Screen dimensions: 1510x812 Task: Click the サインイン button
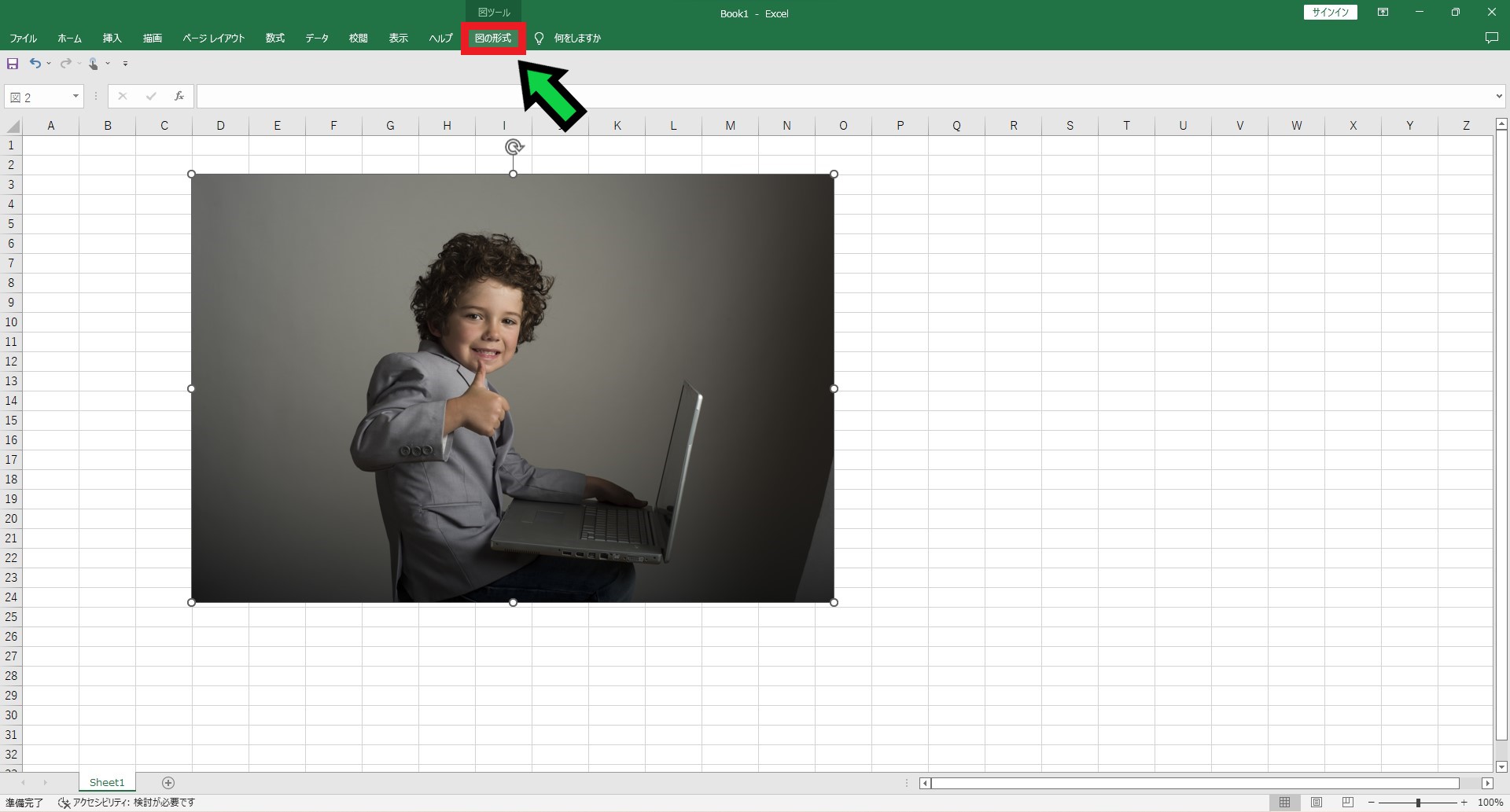click(1330, 13)
